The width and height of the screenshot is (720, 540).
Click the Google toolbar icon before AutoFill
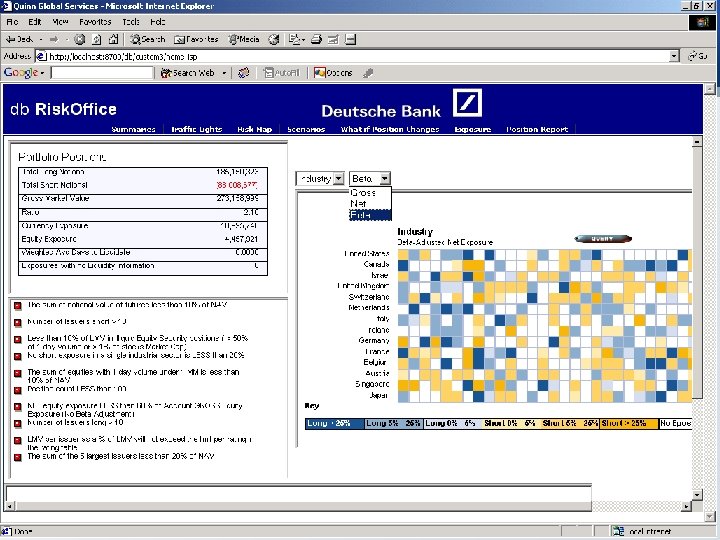pyautogui.click(x=244, y=73)
